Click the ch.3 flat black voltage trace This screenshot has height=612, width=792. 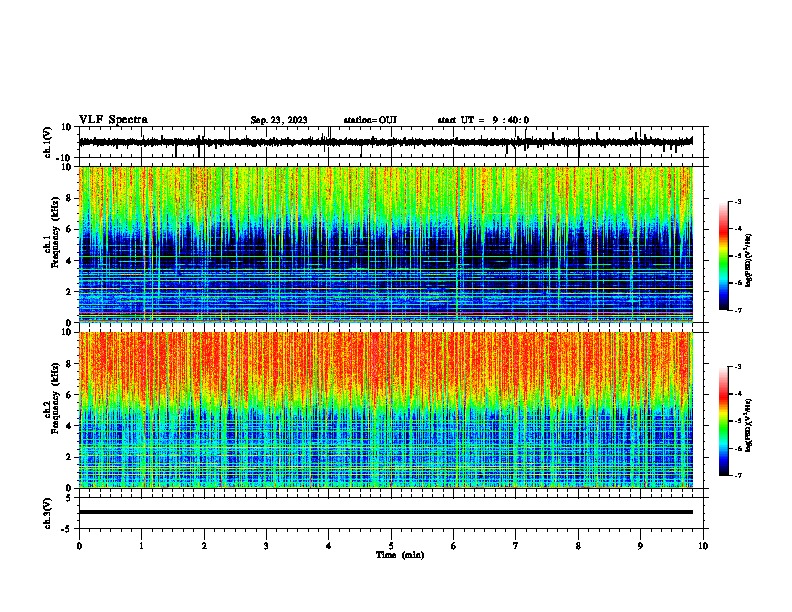click(386, 512)
